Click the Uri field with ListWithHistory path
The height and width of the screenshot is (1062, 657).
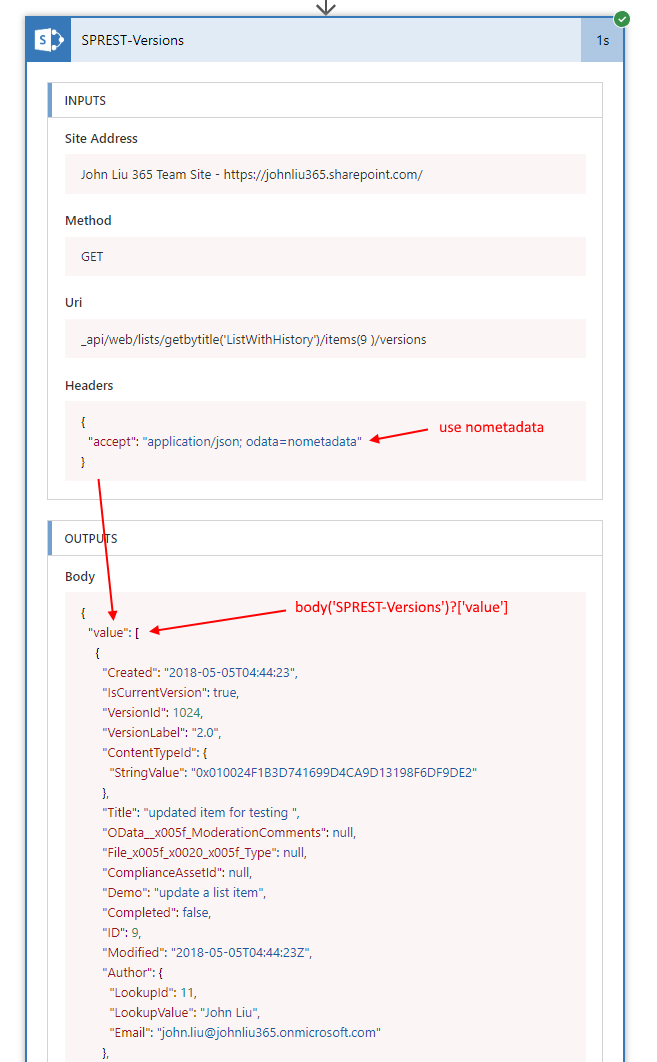click(x=325, y=339)
